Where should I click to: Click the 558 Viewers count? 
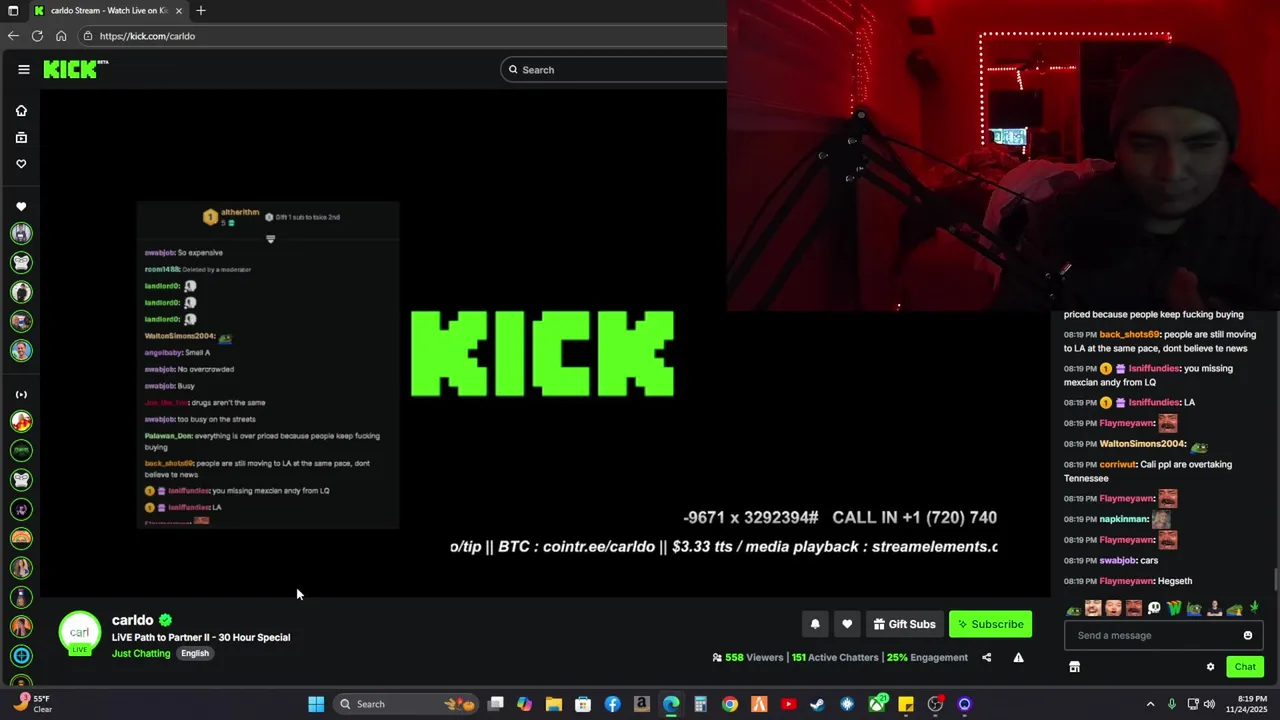pyautogui.click(x=747, y=657)
